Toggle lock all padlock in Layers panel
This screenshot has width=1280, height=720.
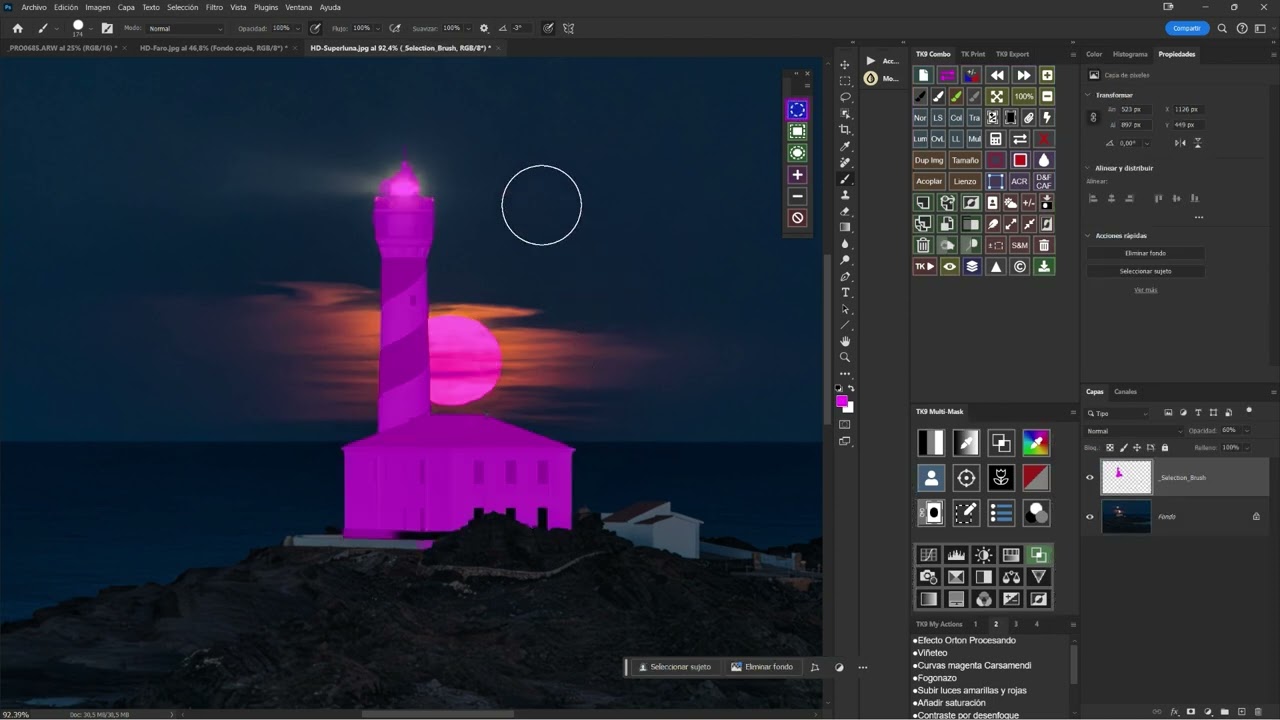coord(1165,448)
